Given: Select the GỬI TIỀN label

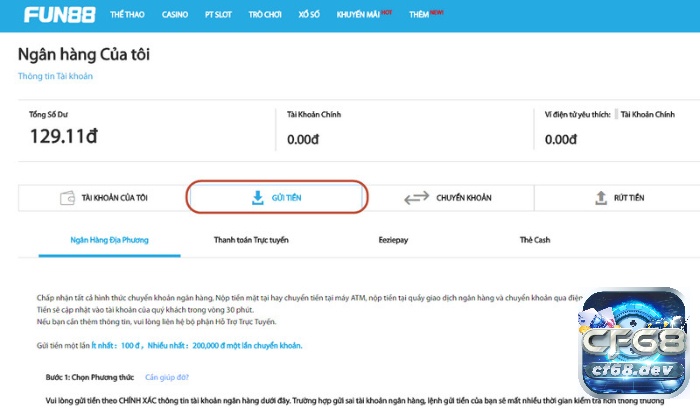Looking at the screenshot, I should (x=287, y=198).
